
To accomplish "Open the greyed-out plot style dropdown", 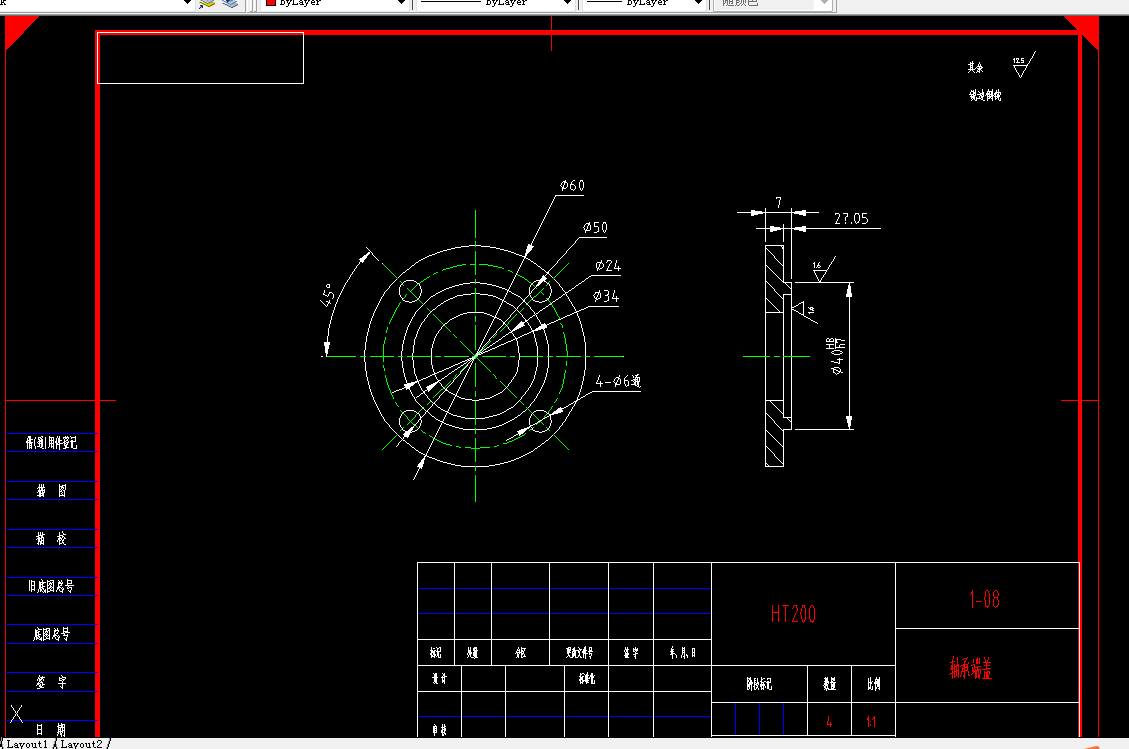I will [x=824, y=3].
